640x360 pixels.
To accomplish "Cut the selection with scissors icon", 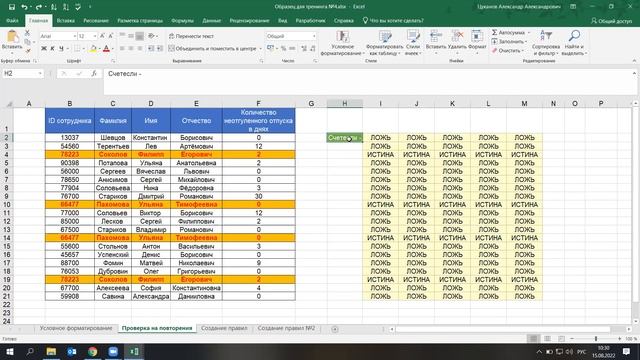I will click(x=27, y=33).
